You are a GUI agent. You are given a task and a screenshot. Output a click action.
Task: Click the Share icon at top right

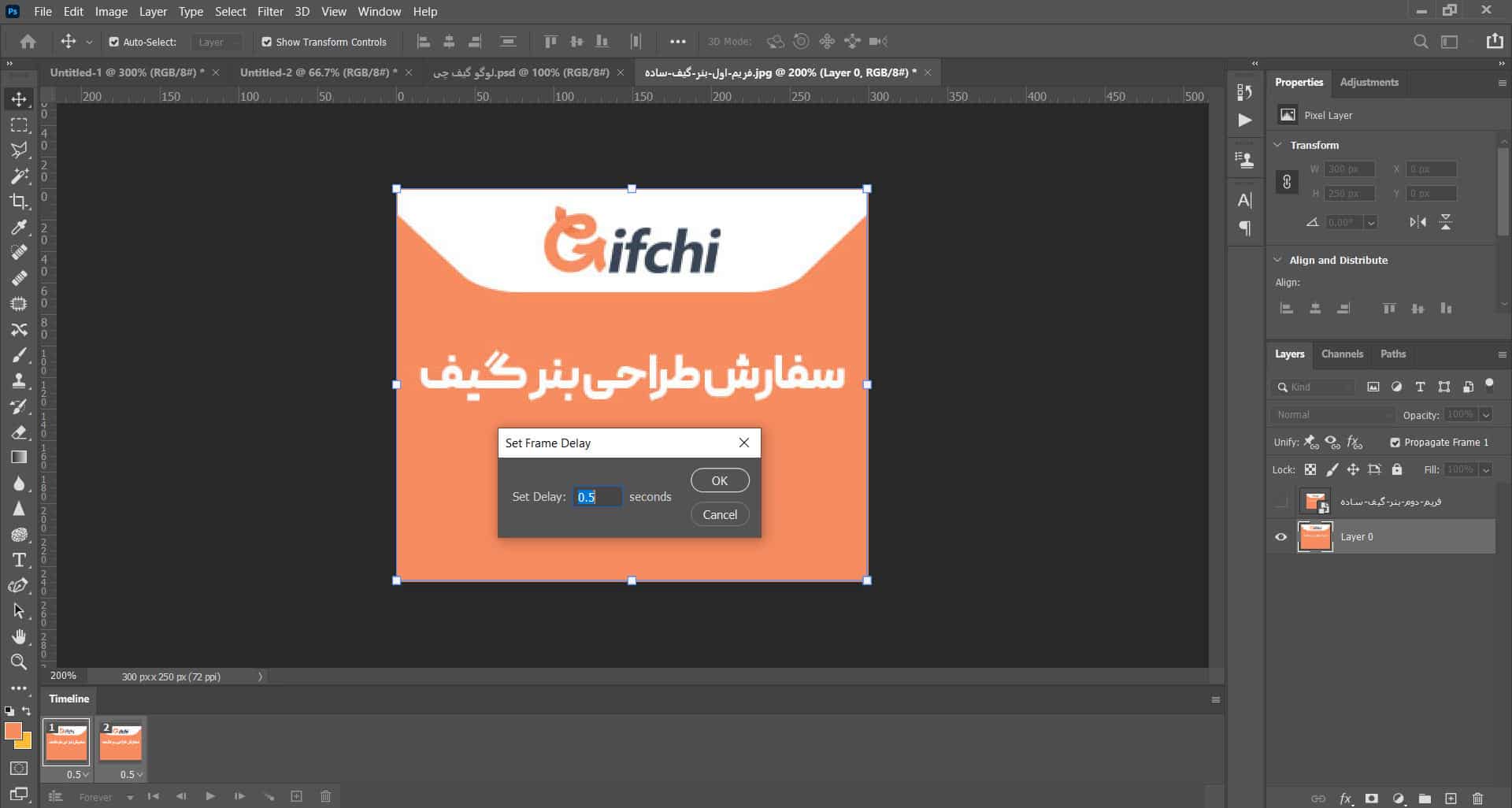coord(1494,42)
